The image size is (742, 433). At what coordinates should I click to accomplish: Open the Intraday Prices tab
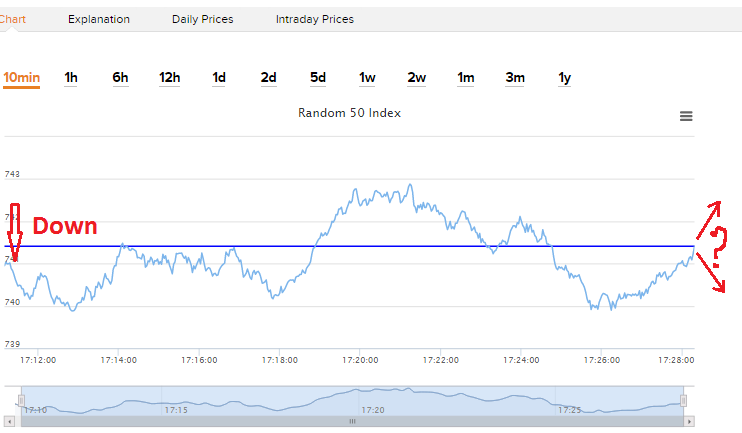(315, 19)
